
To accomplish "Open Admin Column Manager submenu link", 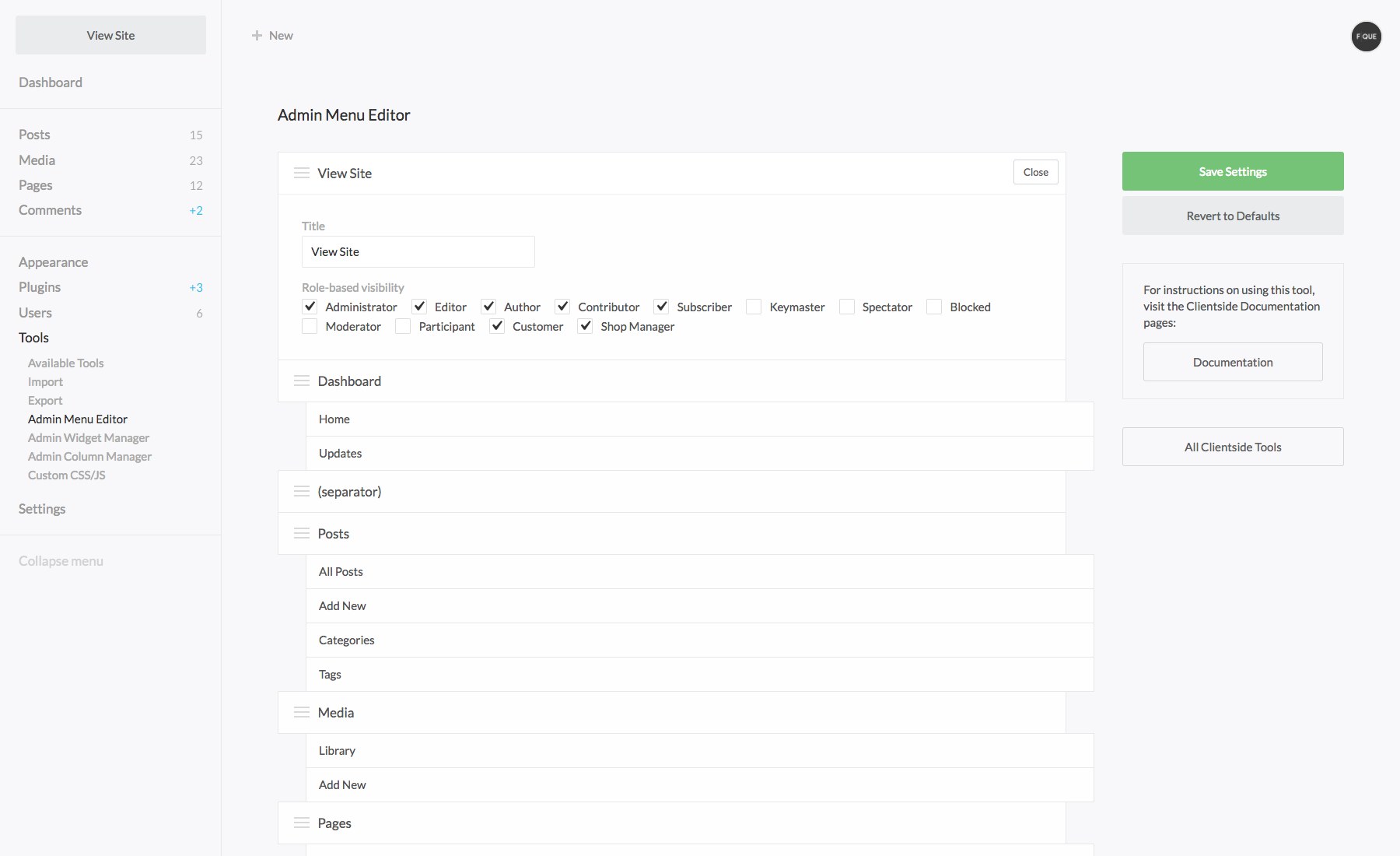I will [89, 456].
